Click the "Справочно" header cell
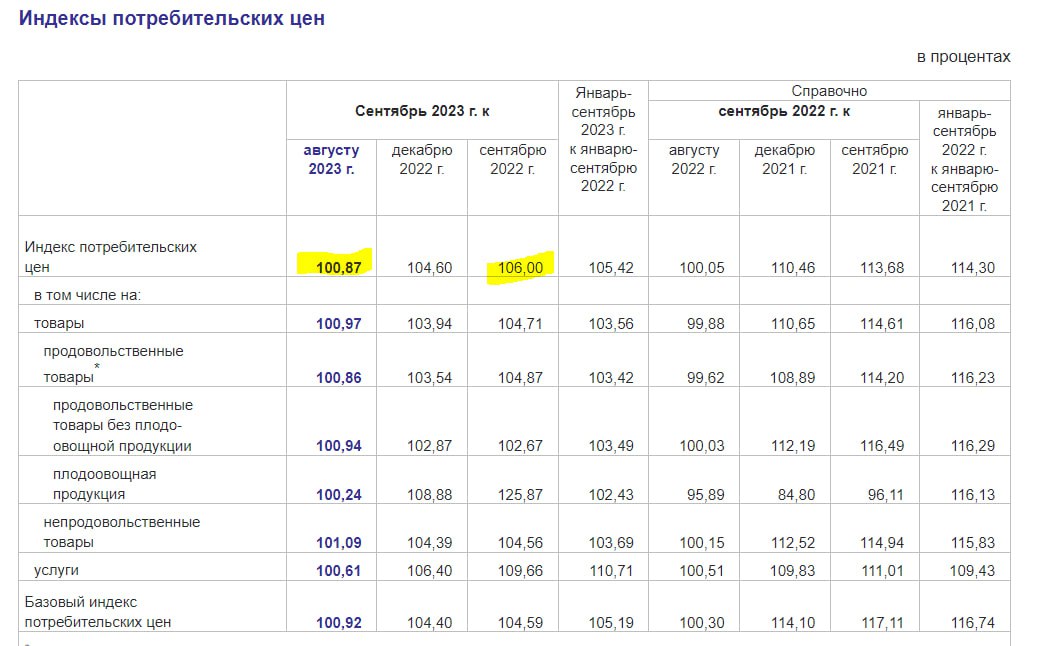 pyautogui.click(x=829, y=91)
